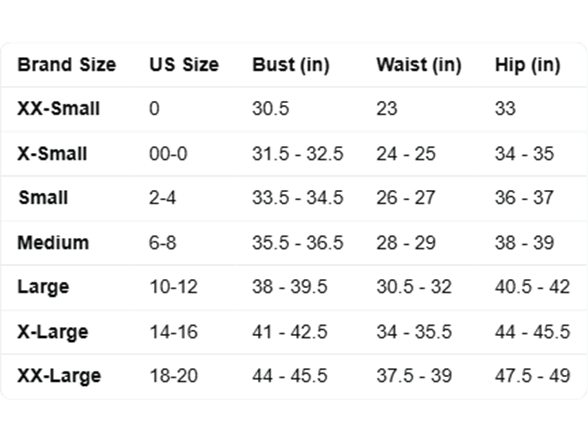
Task: Click US size 00-0 cell
Action: click(x=168, y=154)
